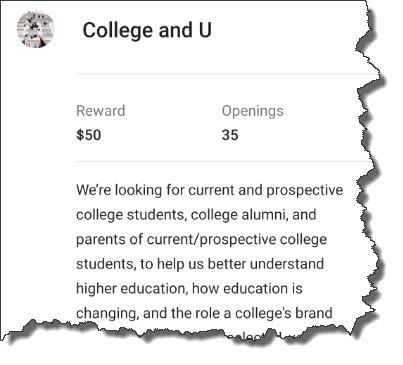Viewport: 403px width, 365px height.
Task: Click the $50 reward amount
Action: coord(89,135)
